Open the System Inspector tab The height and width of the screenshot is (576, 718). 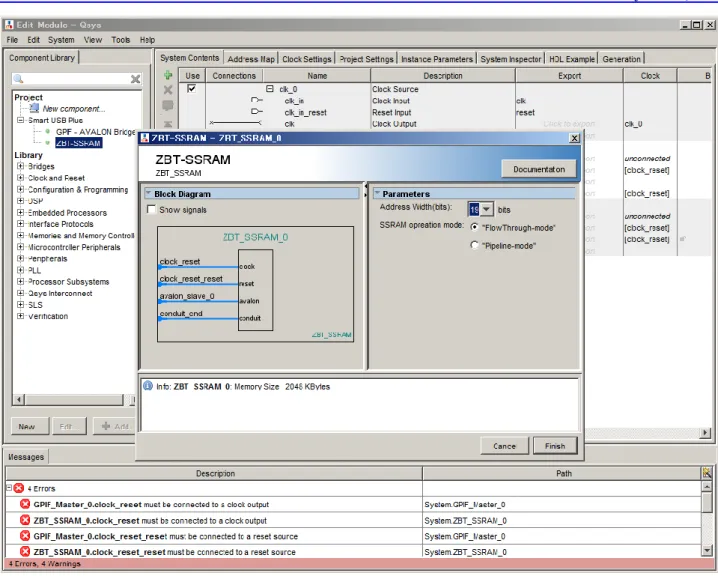point(511,59)
